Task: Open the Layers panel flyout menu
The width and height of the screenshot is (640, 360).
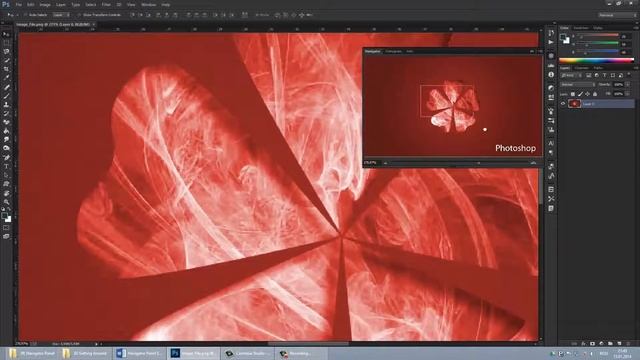Action: pyautogui.click(x=635, y=68)
